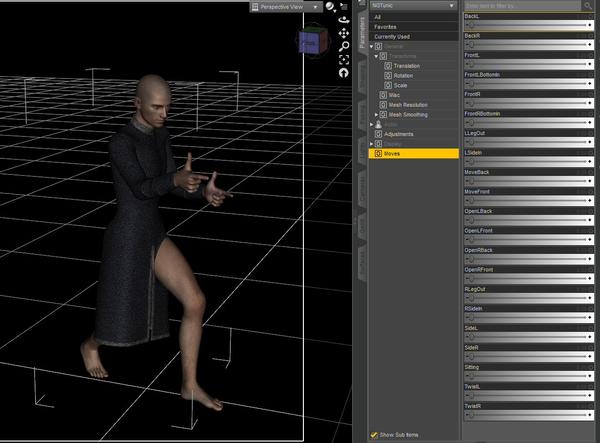
Task: Select the orbit/rotate camera tool
Action: click(x=344, y=20)
